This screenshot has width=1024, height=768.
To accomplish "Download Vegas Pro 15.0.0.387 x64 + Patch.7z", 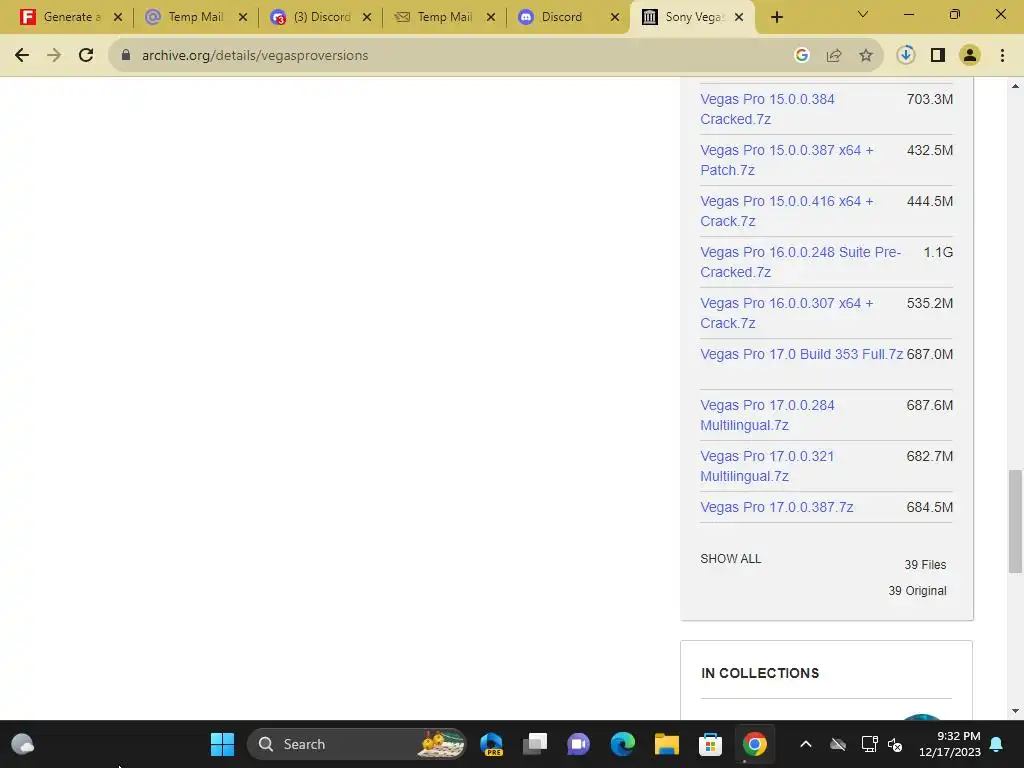I will coord(786,160).
